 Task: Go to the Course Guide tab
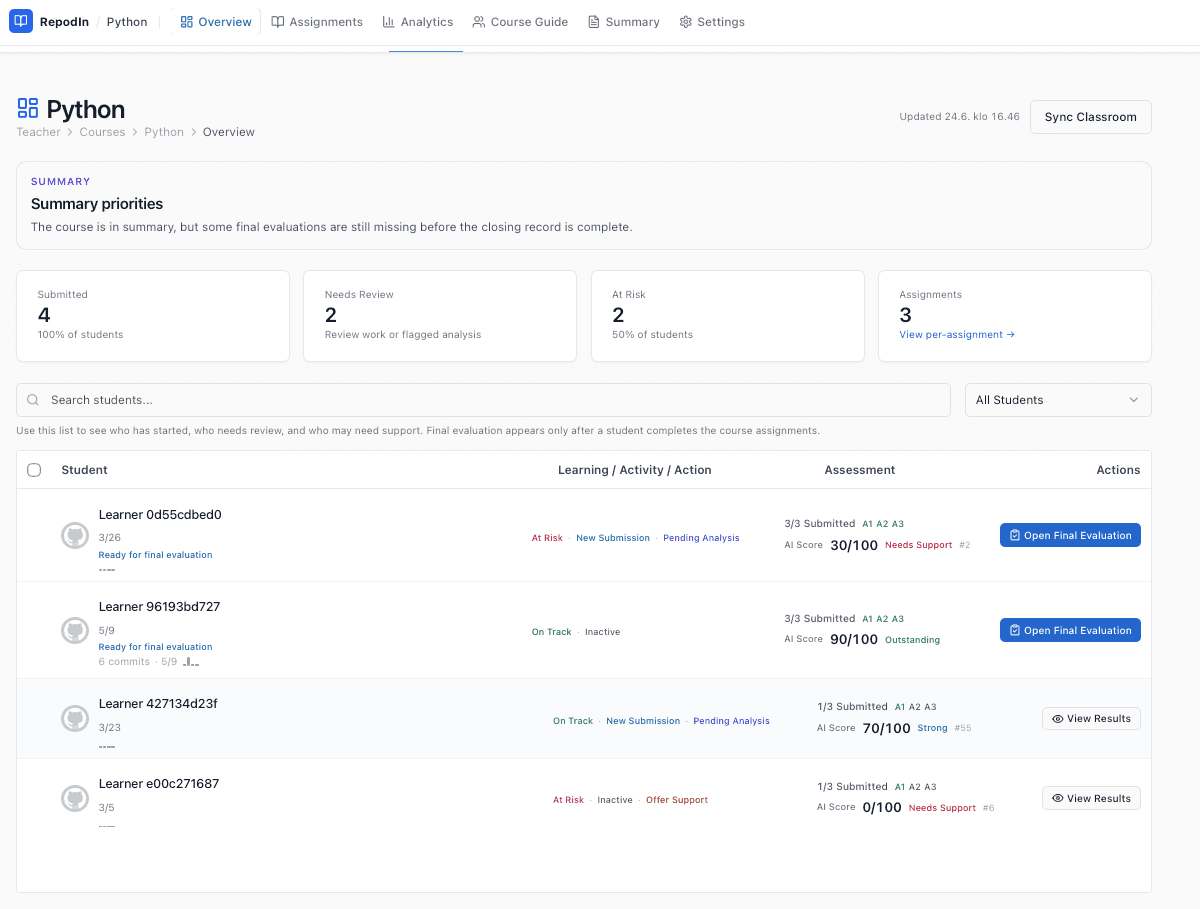(x=520, y=22)
